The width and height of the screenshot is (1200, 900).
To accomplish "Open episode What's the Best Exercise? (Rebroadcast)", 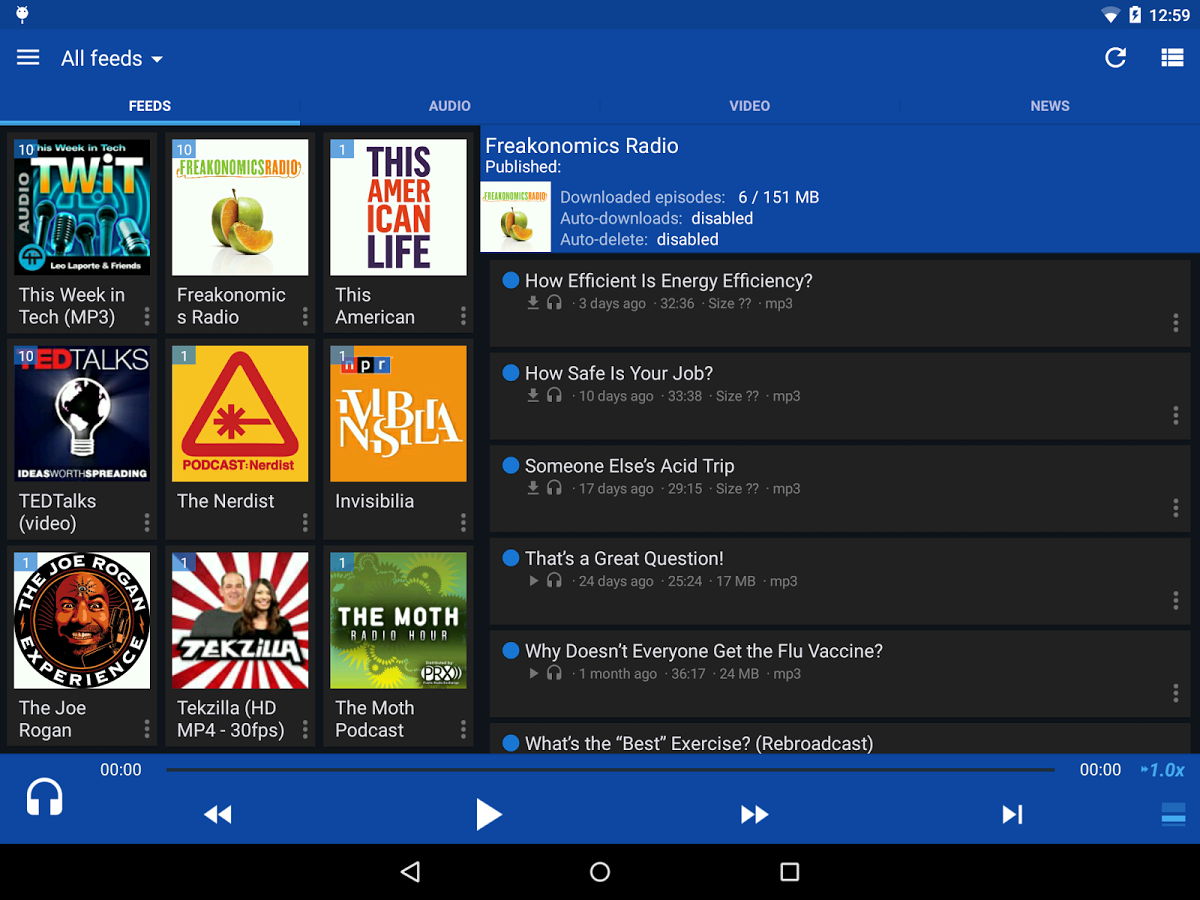I will click(x=840, y=739).
